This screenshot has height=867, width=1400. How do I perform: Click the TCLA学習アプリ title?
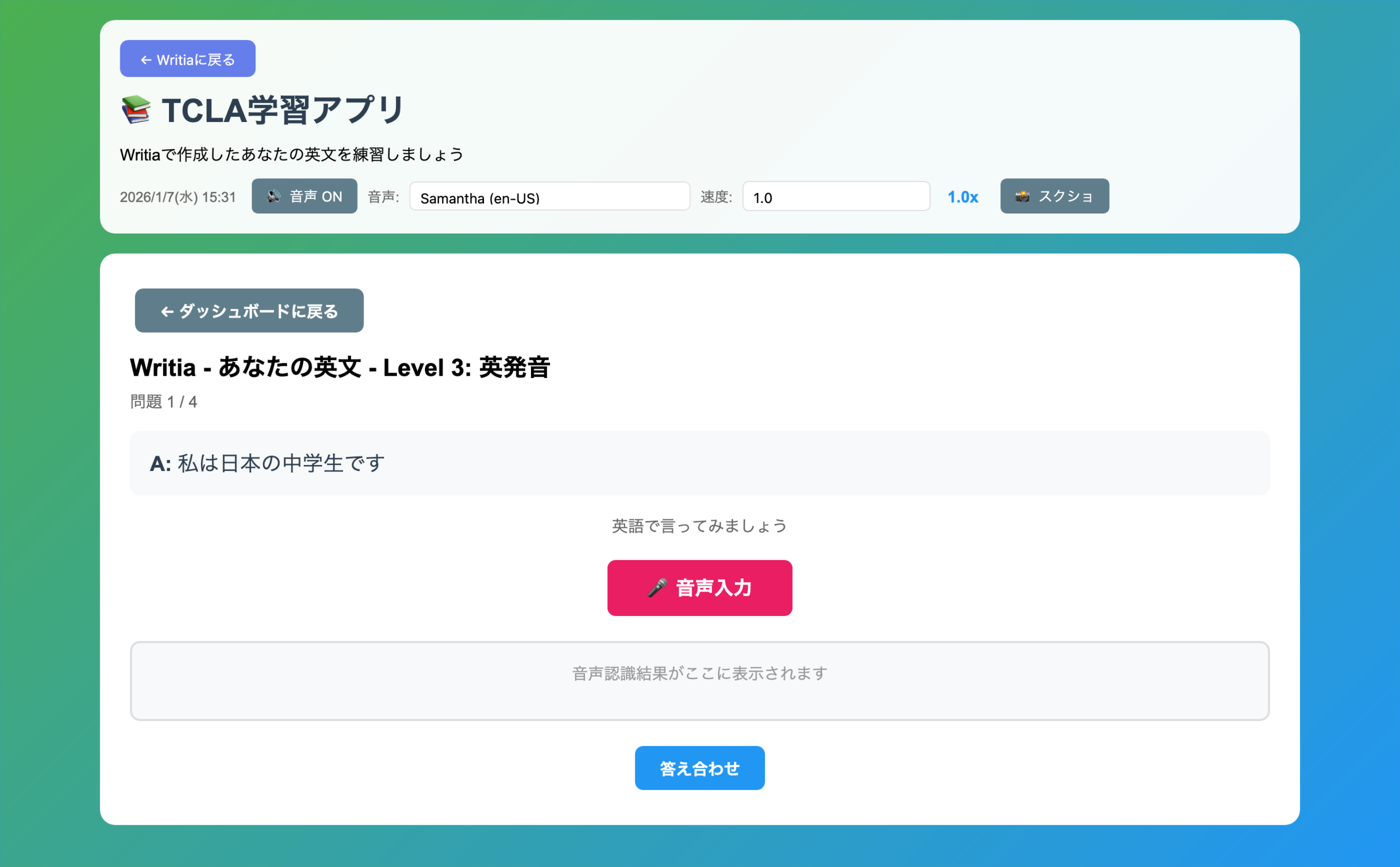coord(283,109)
